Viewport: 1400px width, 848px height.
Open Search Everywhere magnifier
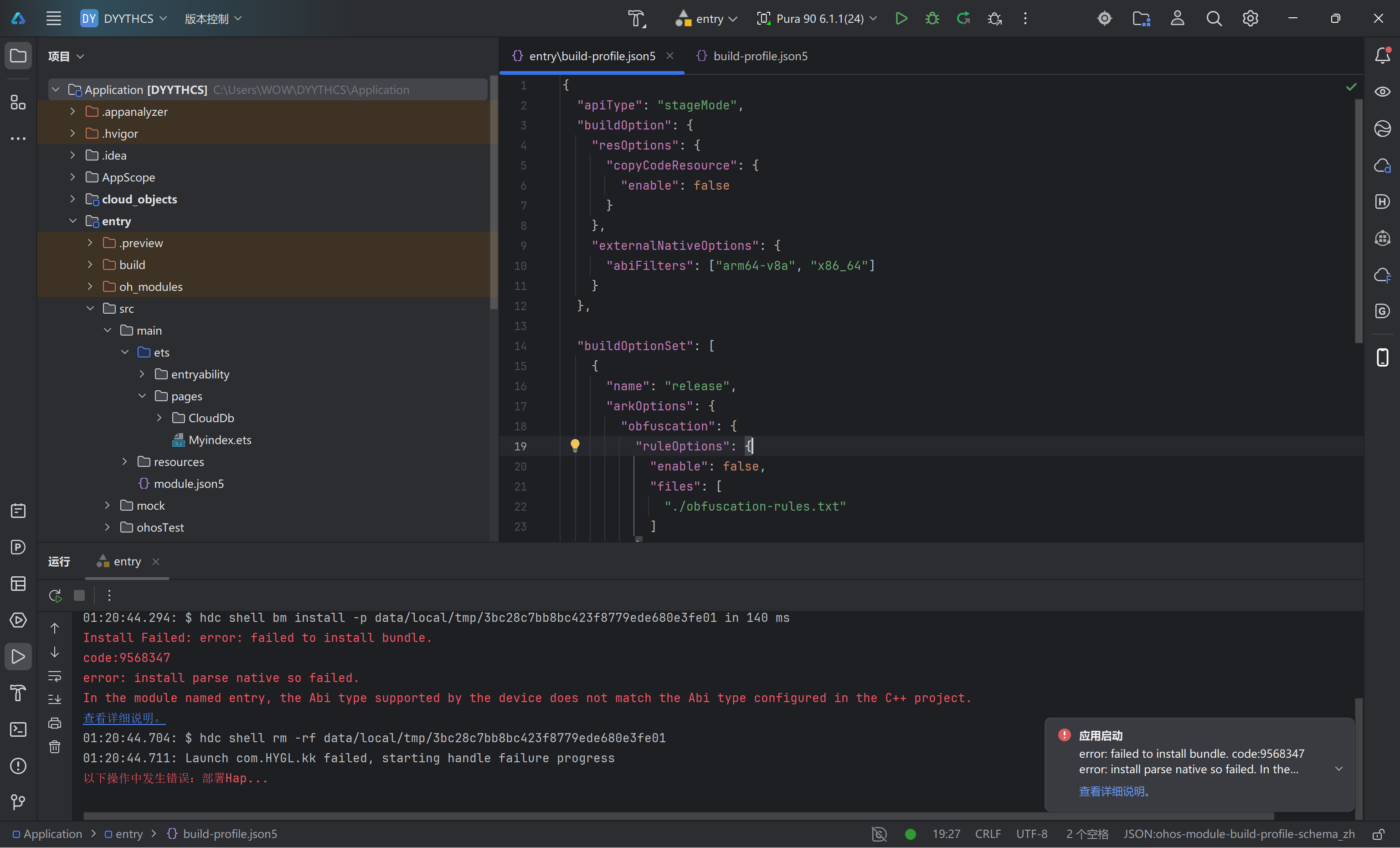(x=1214, y=18)
